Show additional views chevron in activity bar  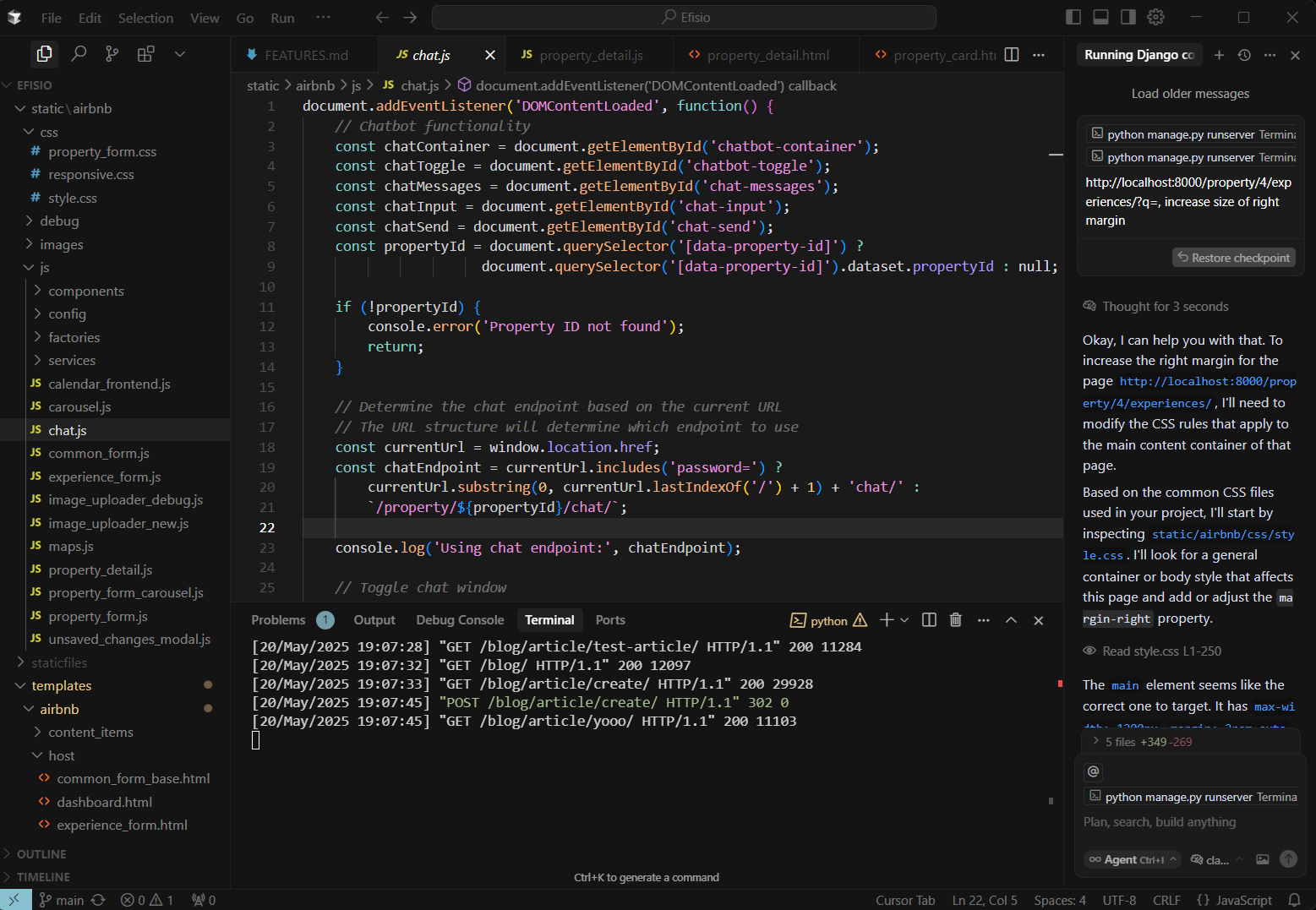[x=179, y=54]
